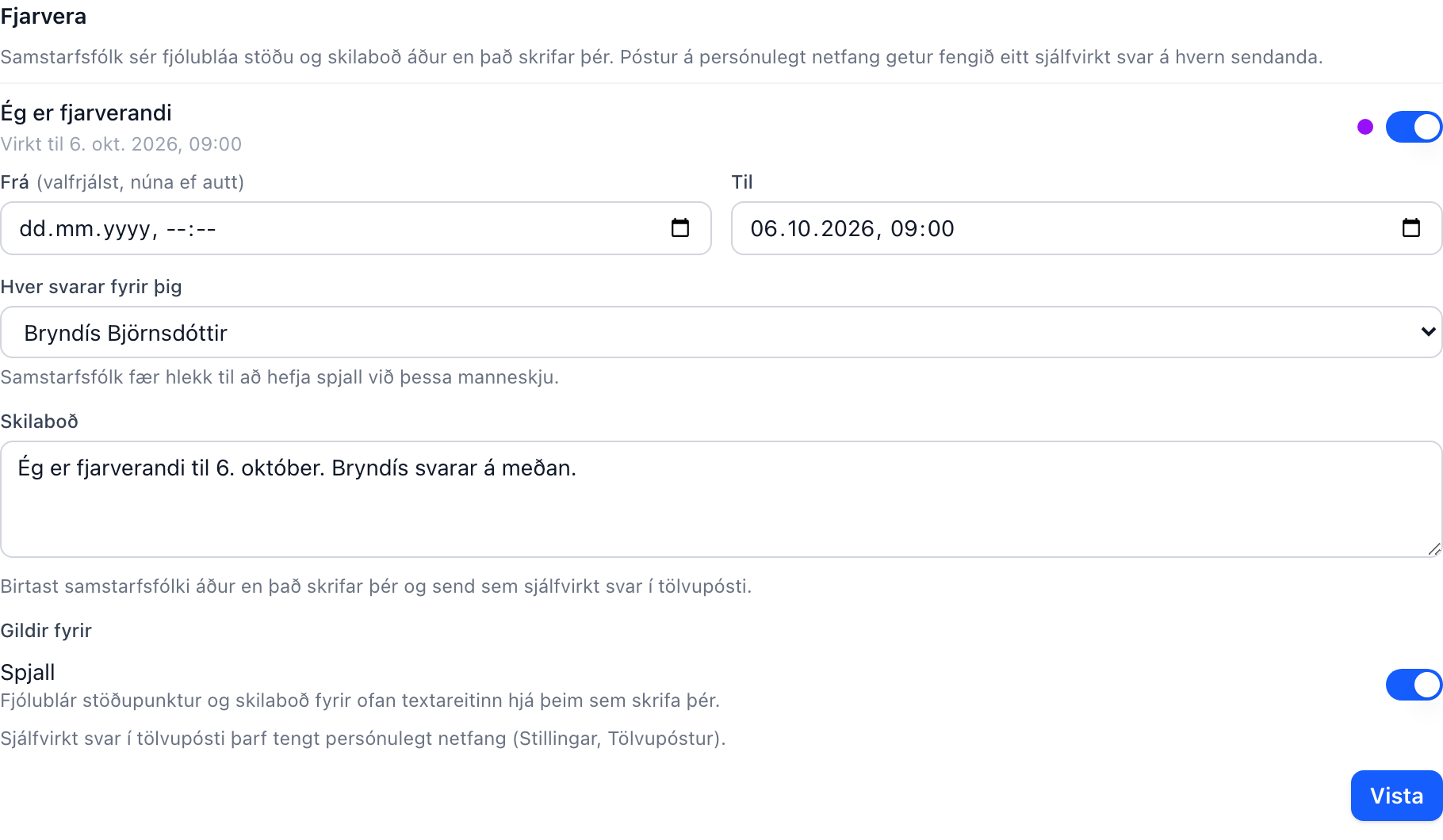Select the dd placeholder in Frá field
The image size is (1443, 840).
click(33, 229)
